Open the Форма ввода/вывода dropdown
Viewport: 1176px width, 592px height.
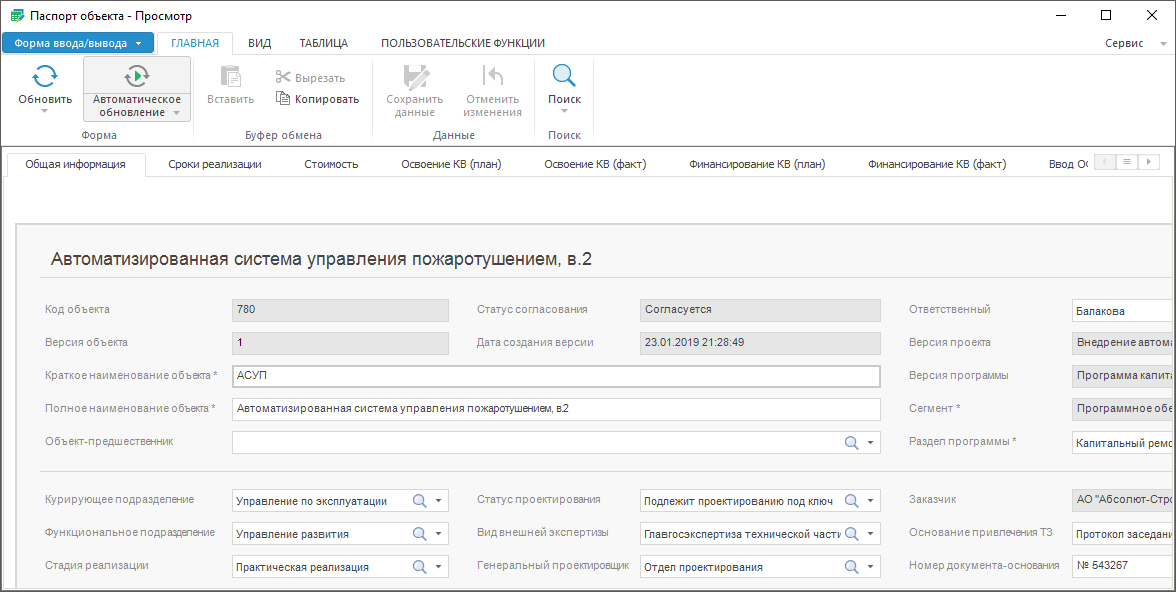[x=78, y=43]
